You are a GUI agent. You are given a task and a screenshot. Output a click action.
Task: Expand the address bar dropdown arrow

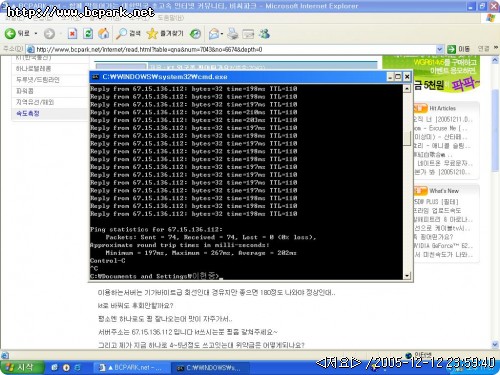(x=440, y=49)
